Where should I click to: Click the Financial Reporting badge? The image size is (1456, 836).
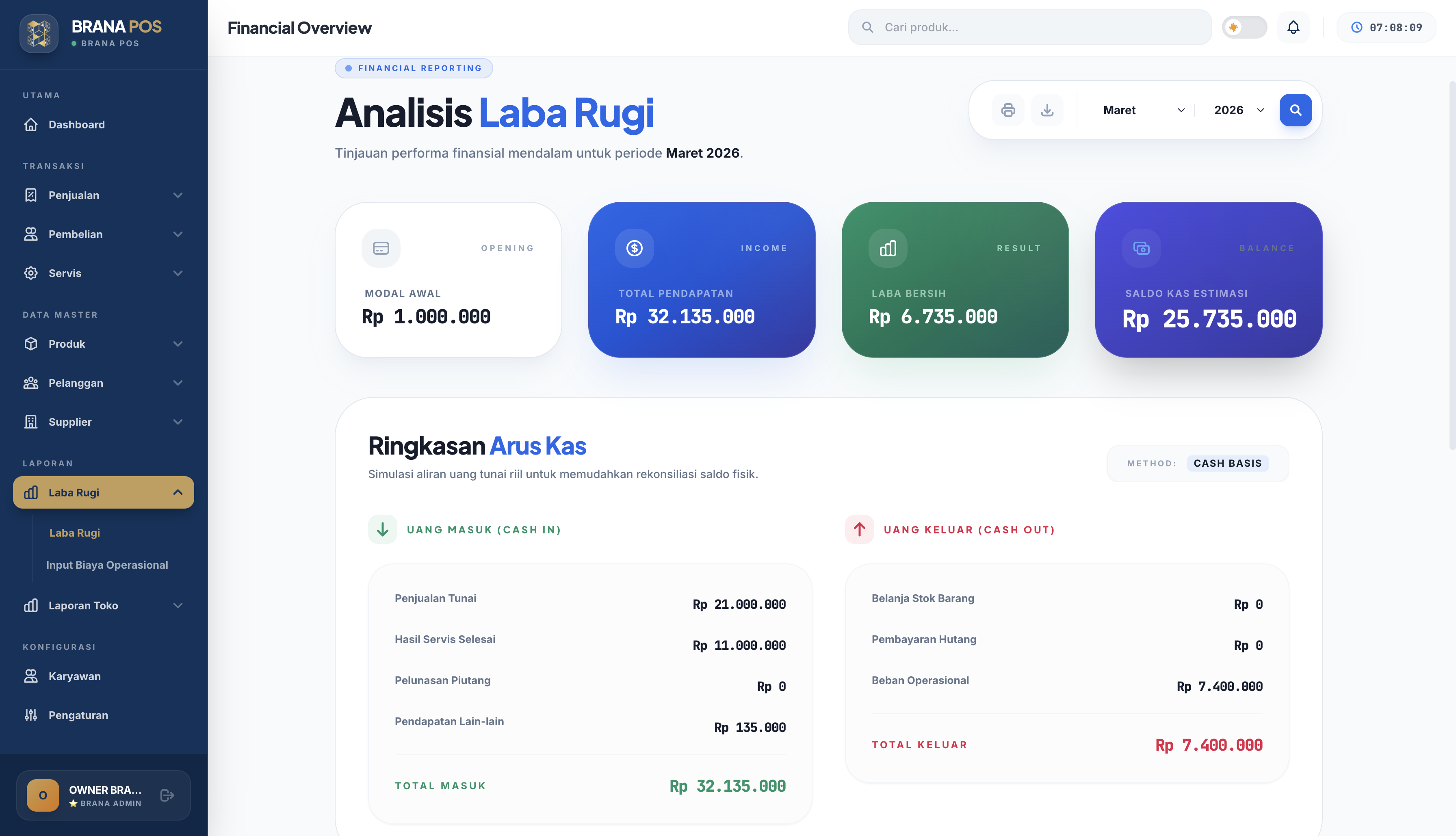pos(414,68)
